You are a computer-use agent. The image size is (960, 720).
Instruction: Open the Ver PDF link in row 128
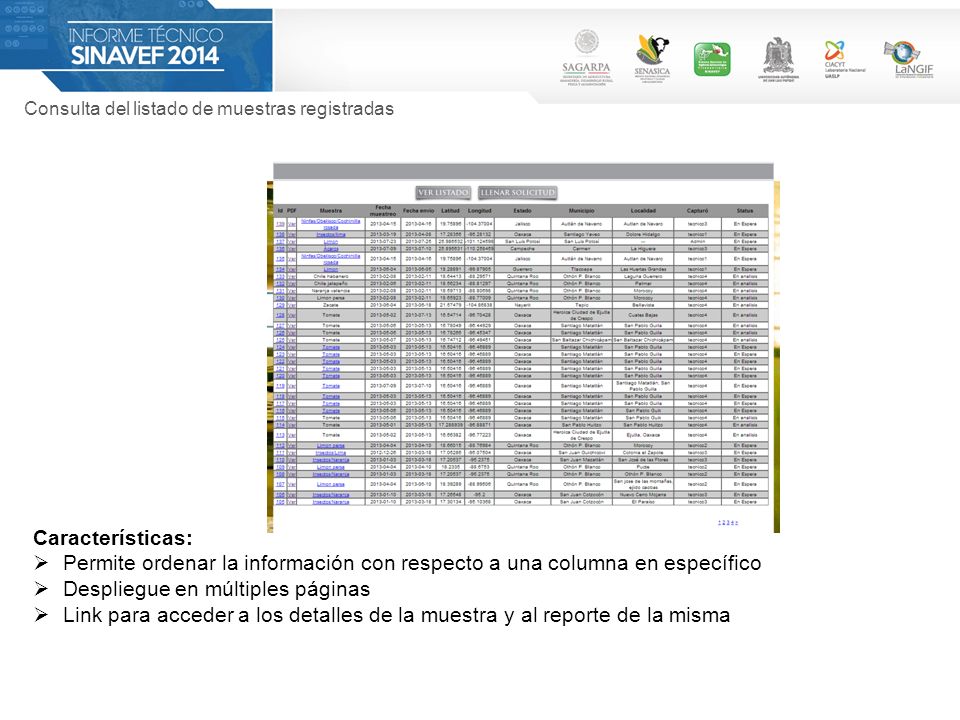[292, 315]
